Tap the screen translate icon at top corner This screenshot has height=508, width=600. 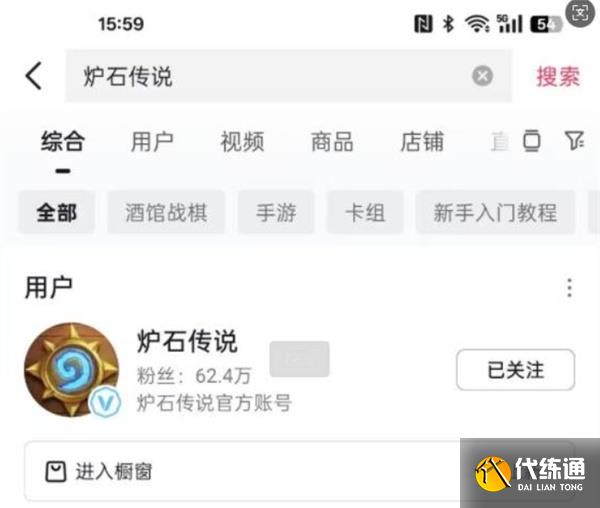click(580, 14)
